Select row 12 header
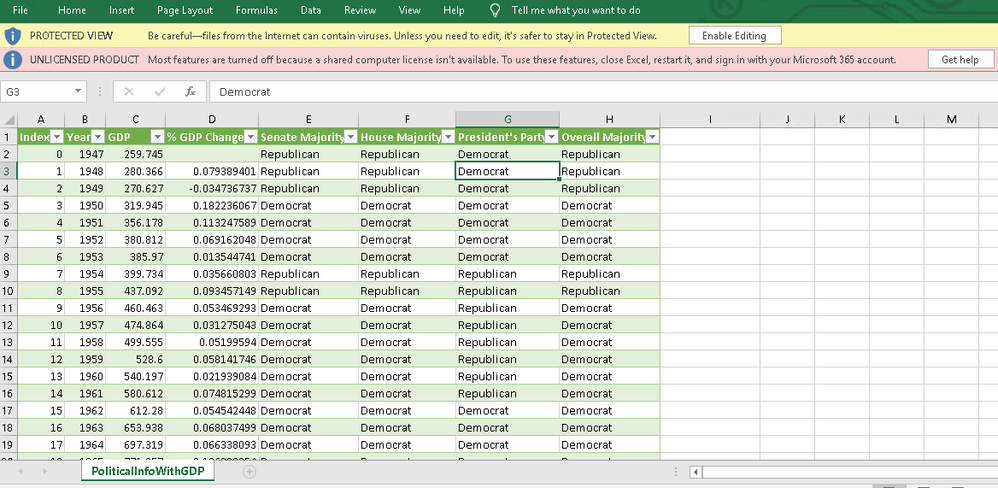Viewport: 998px width, 488px height. coord(8,325)
